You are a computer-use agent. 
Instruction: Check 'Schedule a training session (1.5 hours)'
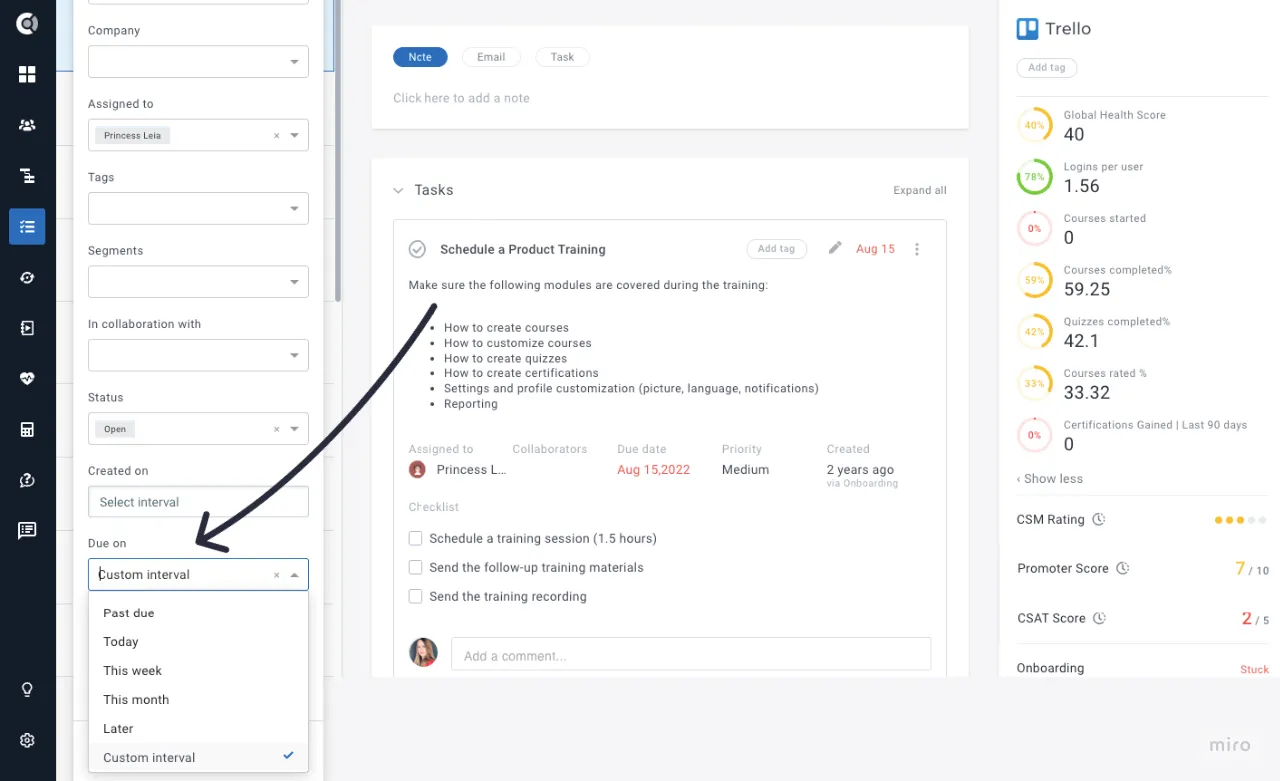(416, 539)
